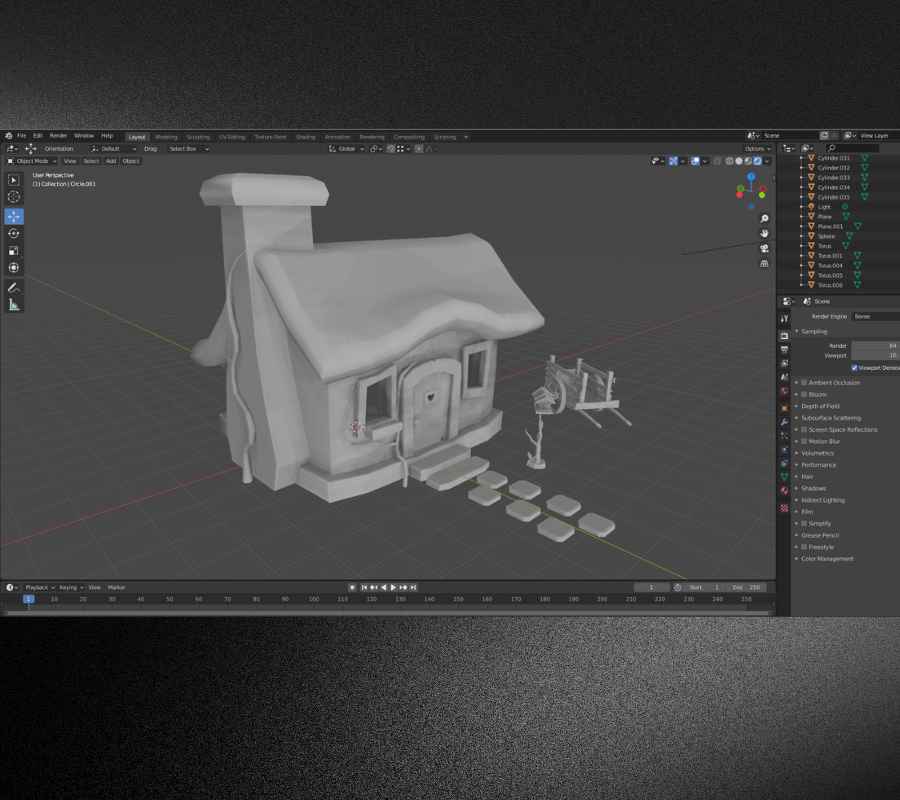
Task: Enable the Motion Blur checkbox
Action: [x=804, y=441]
